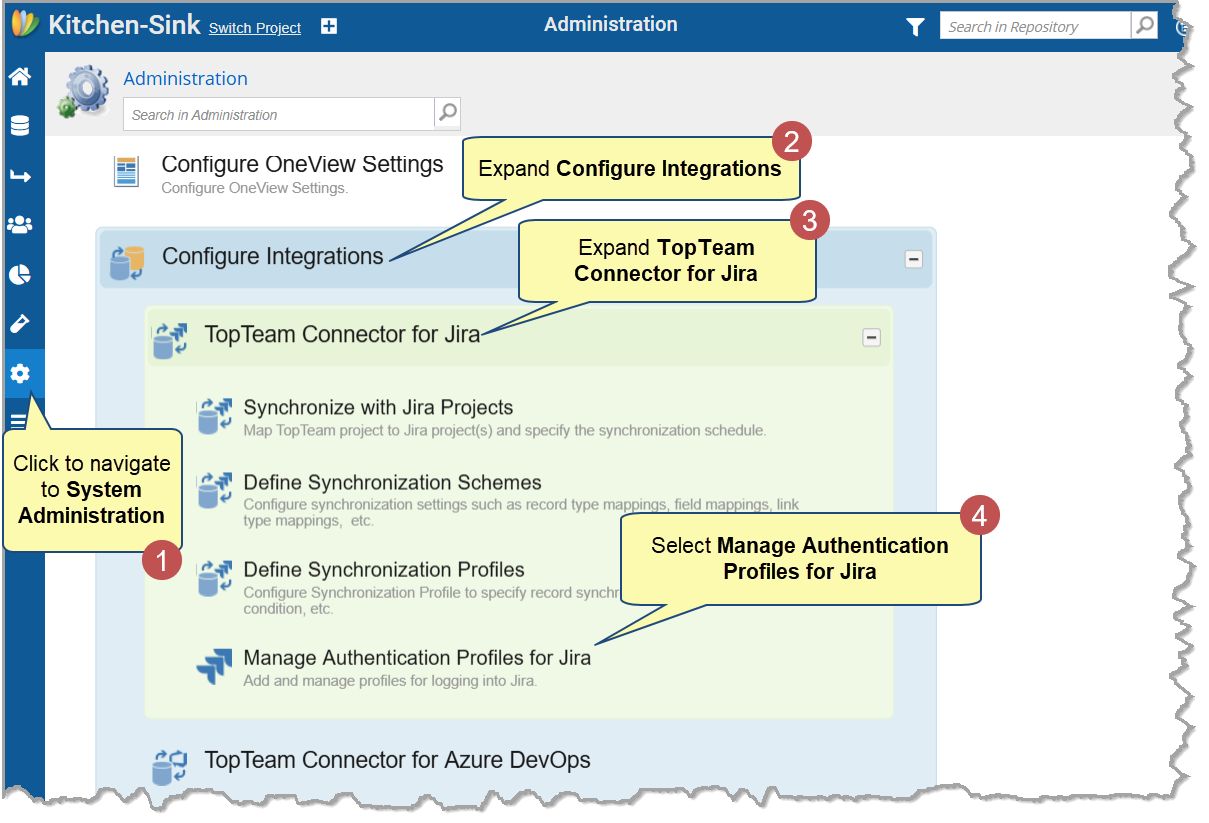The image size is (1209, 823).
Task: Click the Configure OneView Settings icon
Action: [x=126, y=172]
